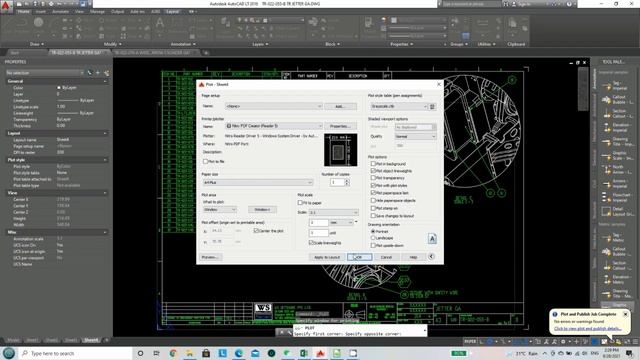Enable Plot in background checkbox

point(373,164)
